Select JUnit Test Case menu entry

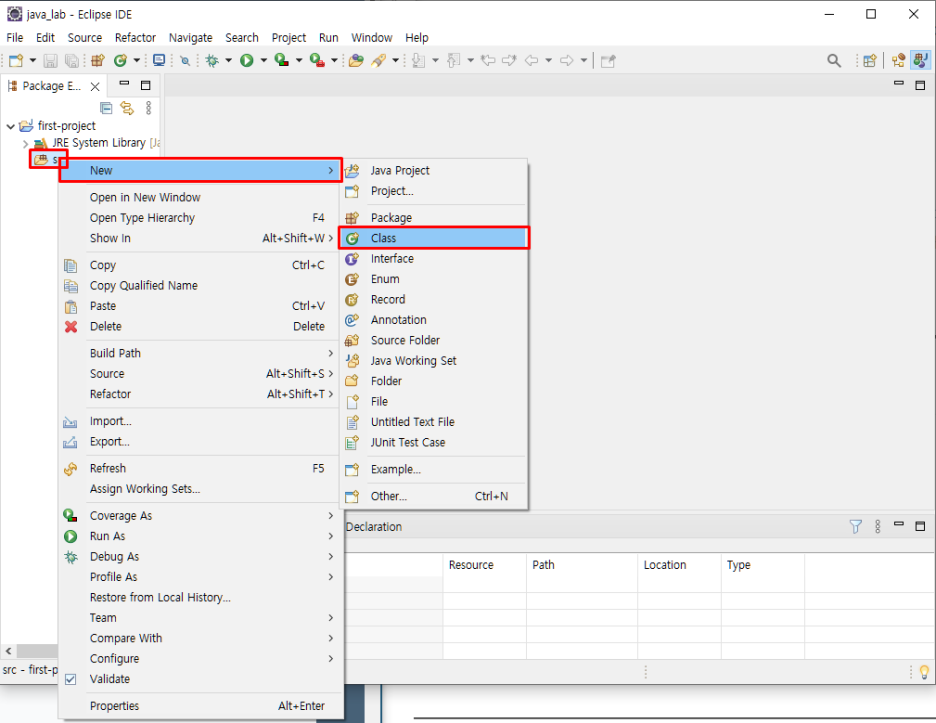[434, 442]
